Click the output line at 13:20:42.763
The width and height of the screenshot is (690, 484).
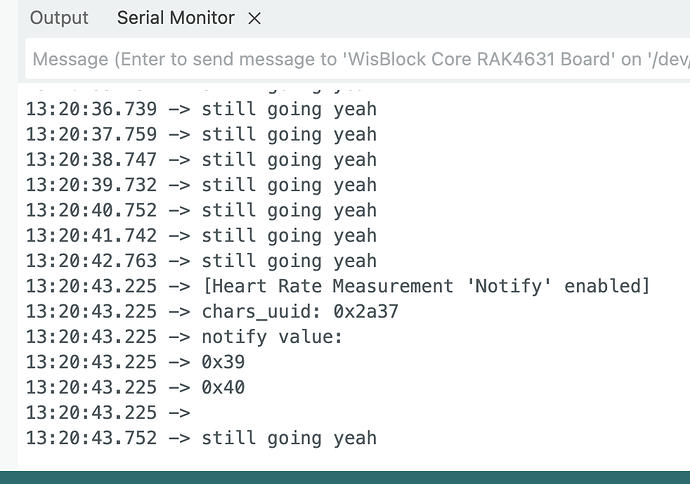tap(201, 261)
